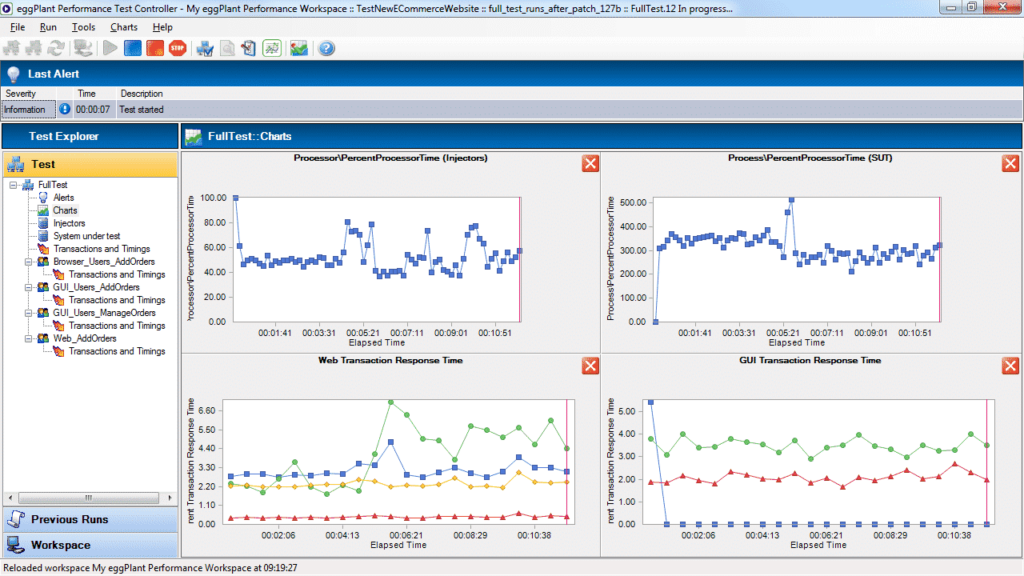The height and width of the screenshot is (576, 1024).
Task: Click the chart with green checkmark icon
Action: point(299,48)
